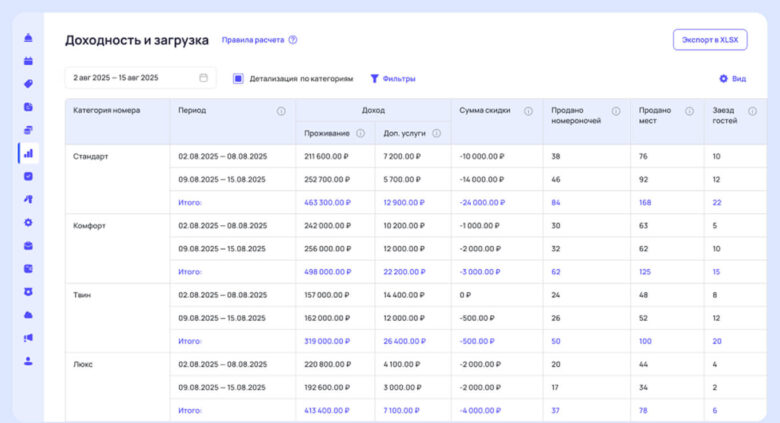Screen dimensions: 780x423
Task: Click sold places total 125
Action: pos(645,272)
